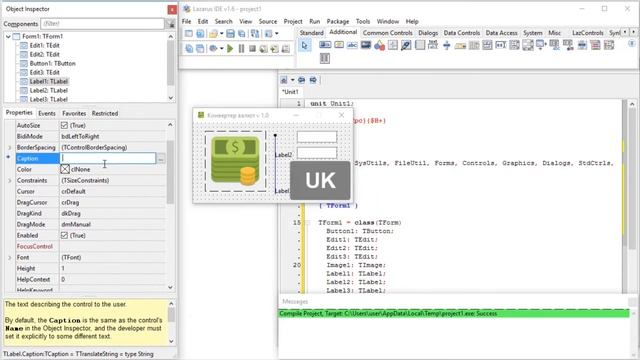The image size is (640, 360).
Task: Open the Restricted tab in Object Inspector
Action: 105,113
